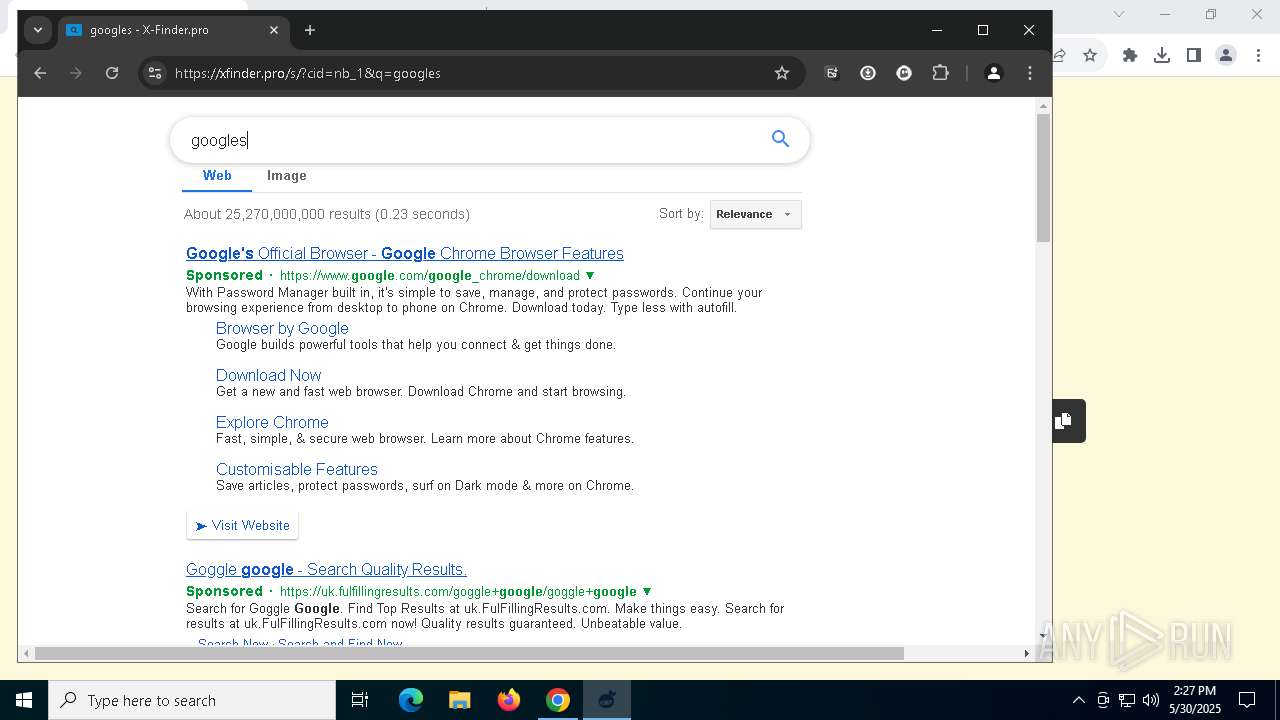Open extensions puzzle in background window
This screenshot has height=720, width=1280.
point(1130,55)
